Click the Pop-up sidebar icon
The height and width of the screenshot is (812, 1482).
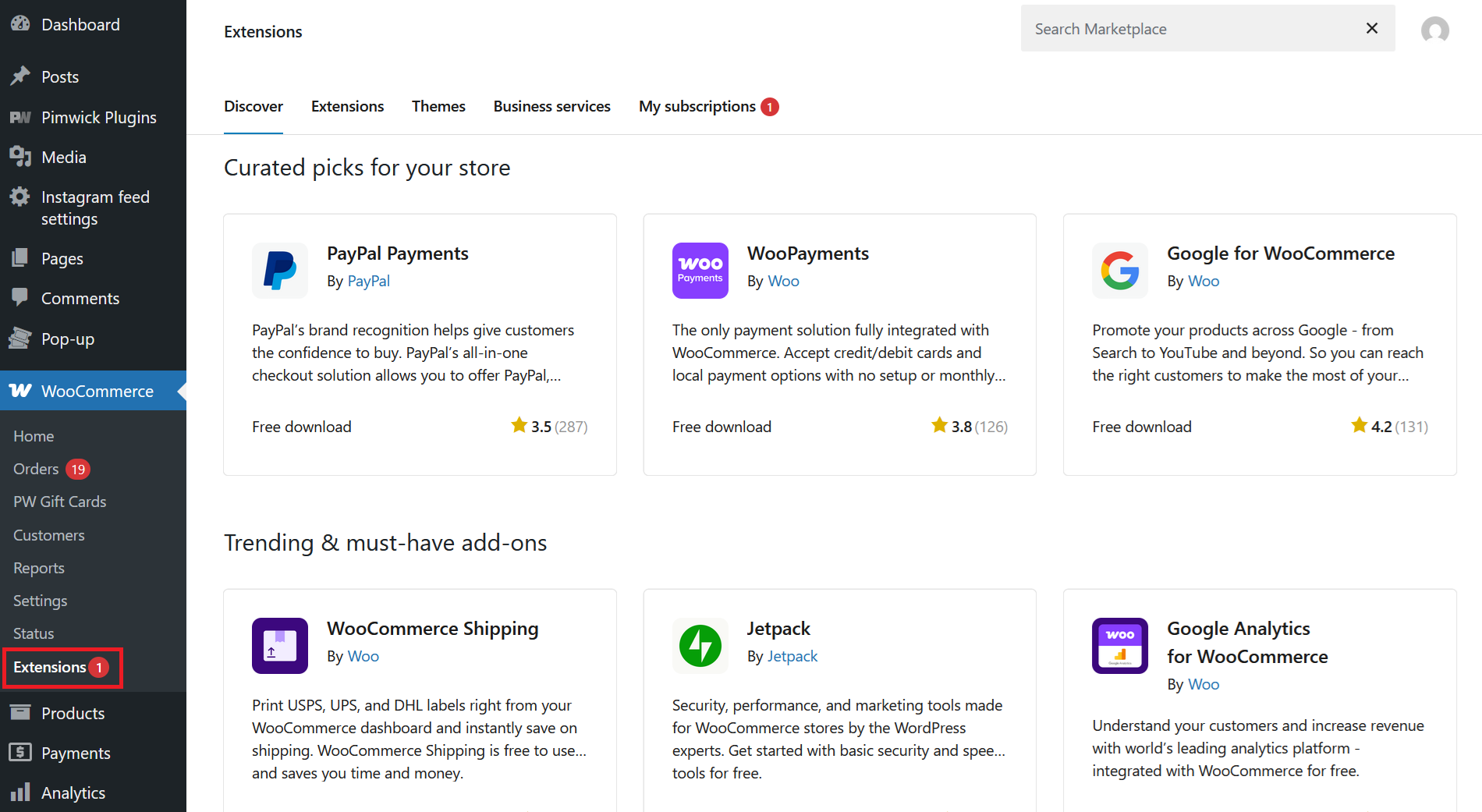(20, 338)
